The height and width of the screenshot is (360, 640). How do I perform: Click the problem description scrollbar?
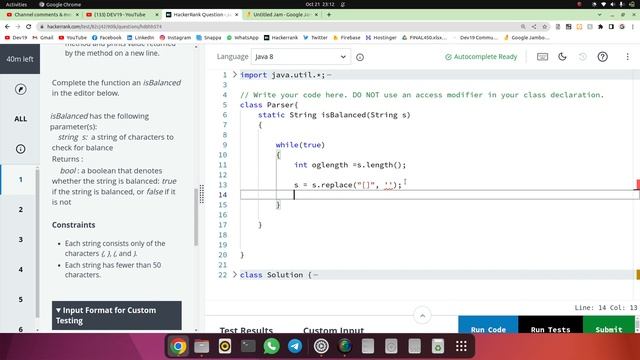tap(196, 216)
